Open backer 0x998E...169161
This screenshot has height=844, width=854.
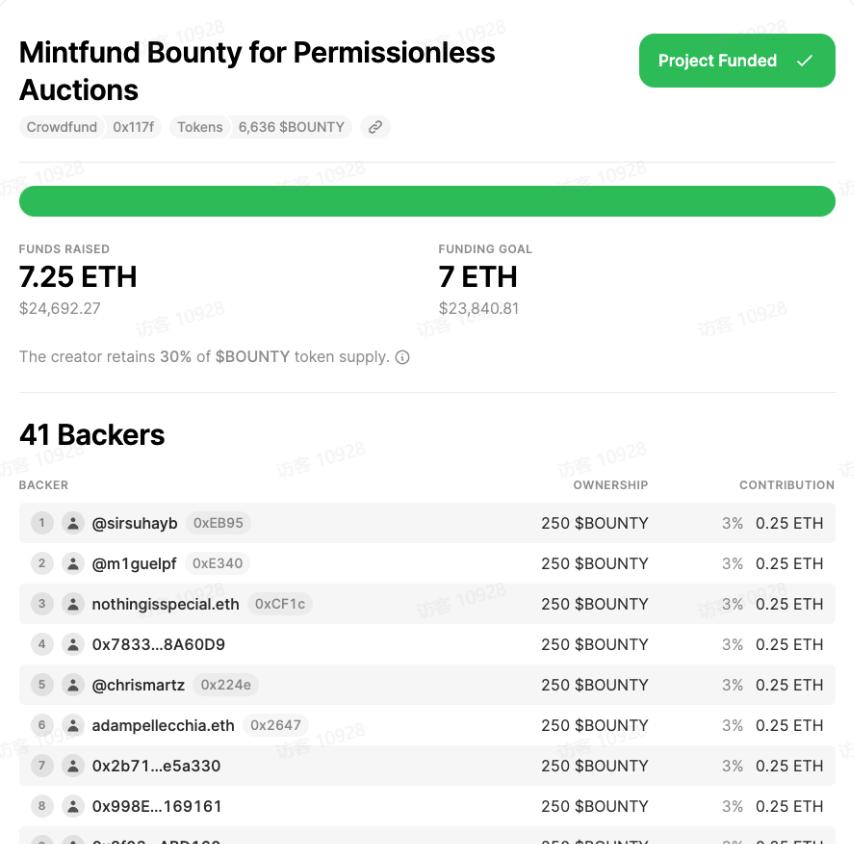(x=156, y=806)
